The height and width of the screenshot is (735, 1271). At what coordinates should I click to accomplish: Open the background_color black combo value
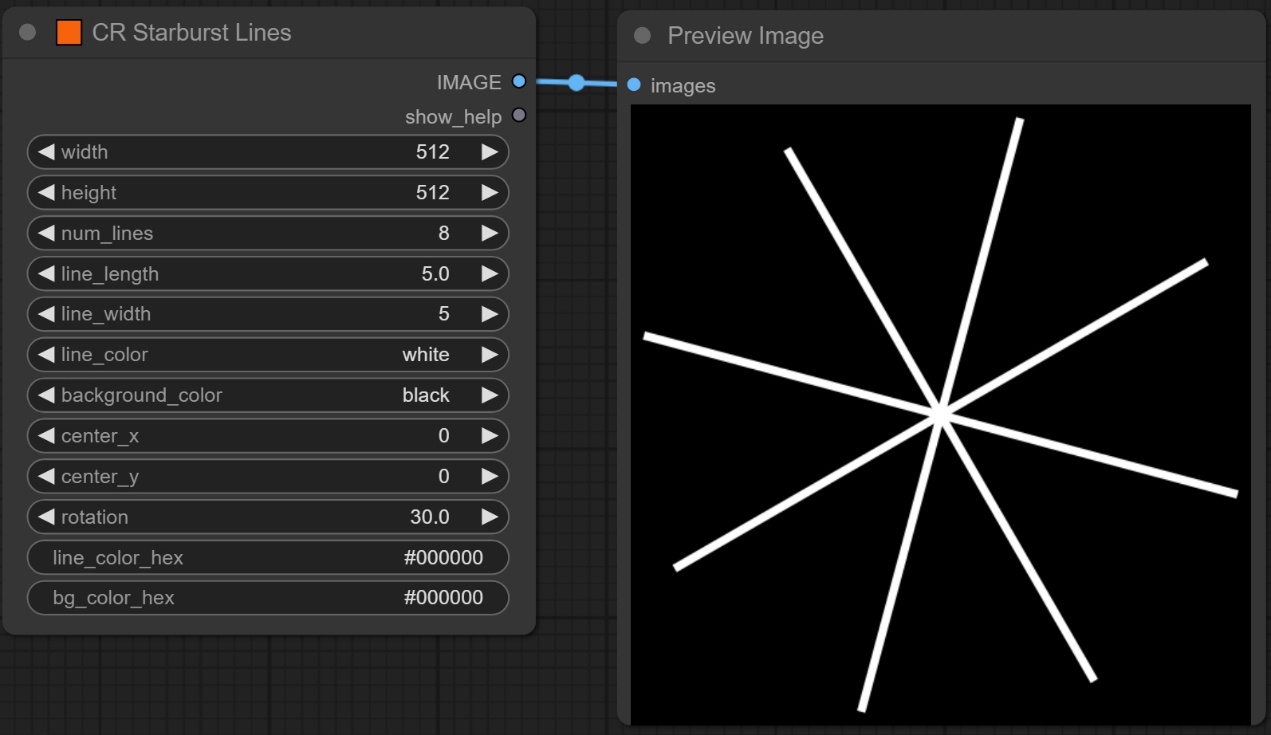pyautogui.click(x=425, y=395)
